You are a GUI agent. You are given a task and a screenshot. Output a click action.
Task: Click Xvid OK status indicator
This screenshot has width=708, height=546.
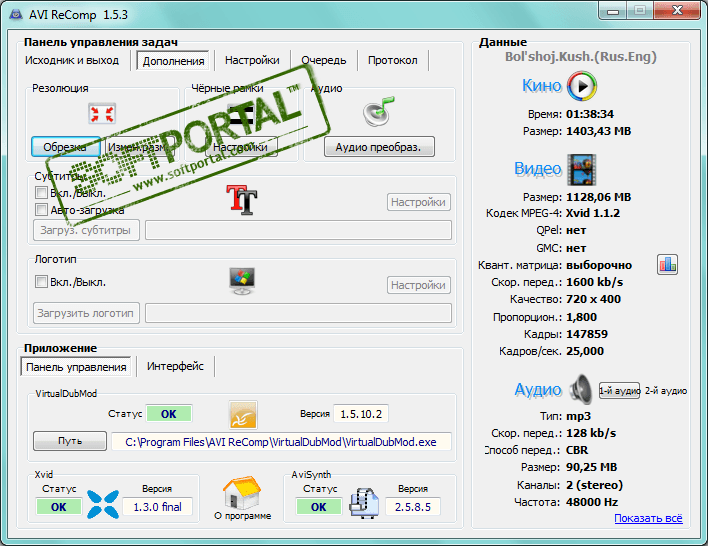59,507
